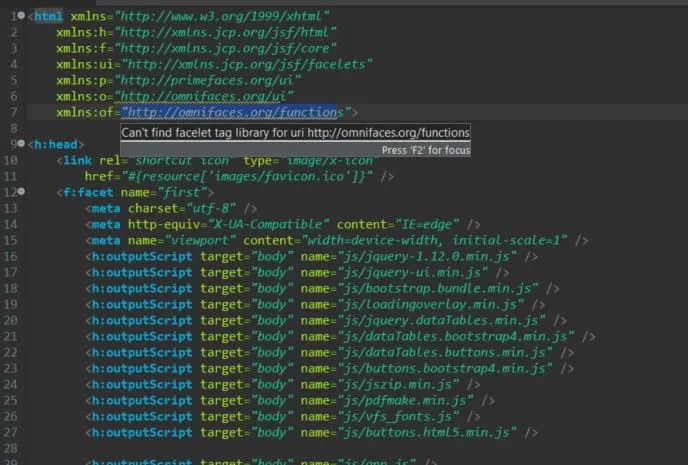Click the width=device-width content value
Viewport: 688px width, 465px height.
(434, 240)
